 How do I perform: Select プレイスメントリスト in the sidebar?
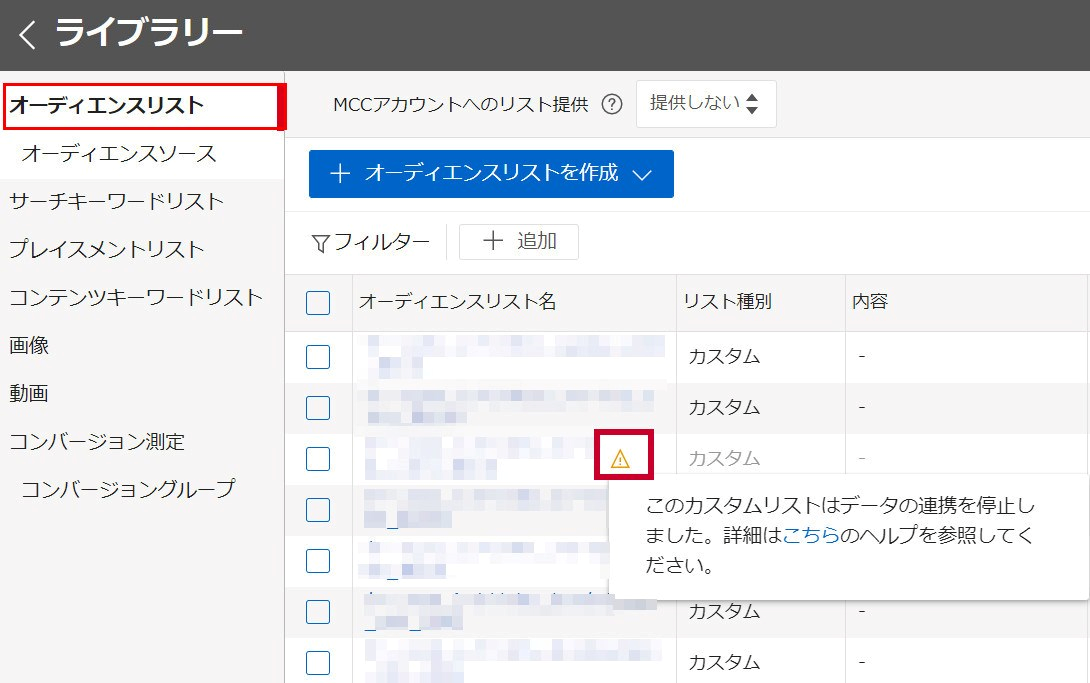[x=106, y=249]
